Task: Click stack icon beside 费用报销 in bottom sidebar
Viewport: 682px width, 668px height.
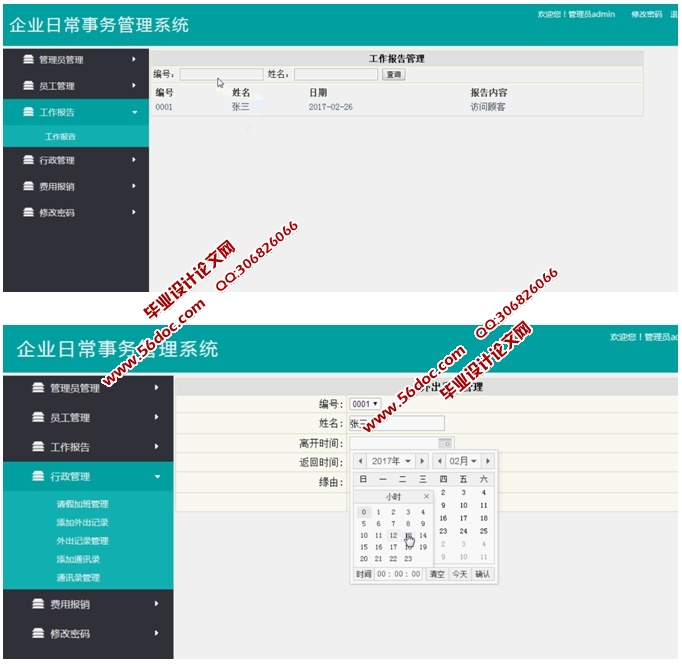Action: tap(38, 604)
